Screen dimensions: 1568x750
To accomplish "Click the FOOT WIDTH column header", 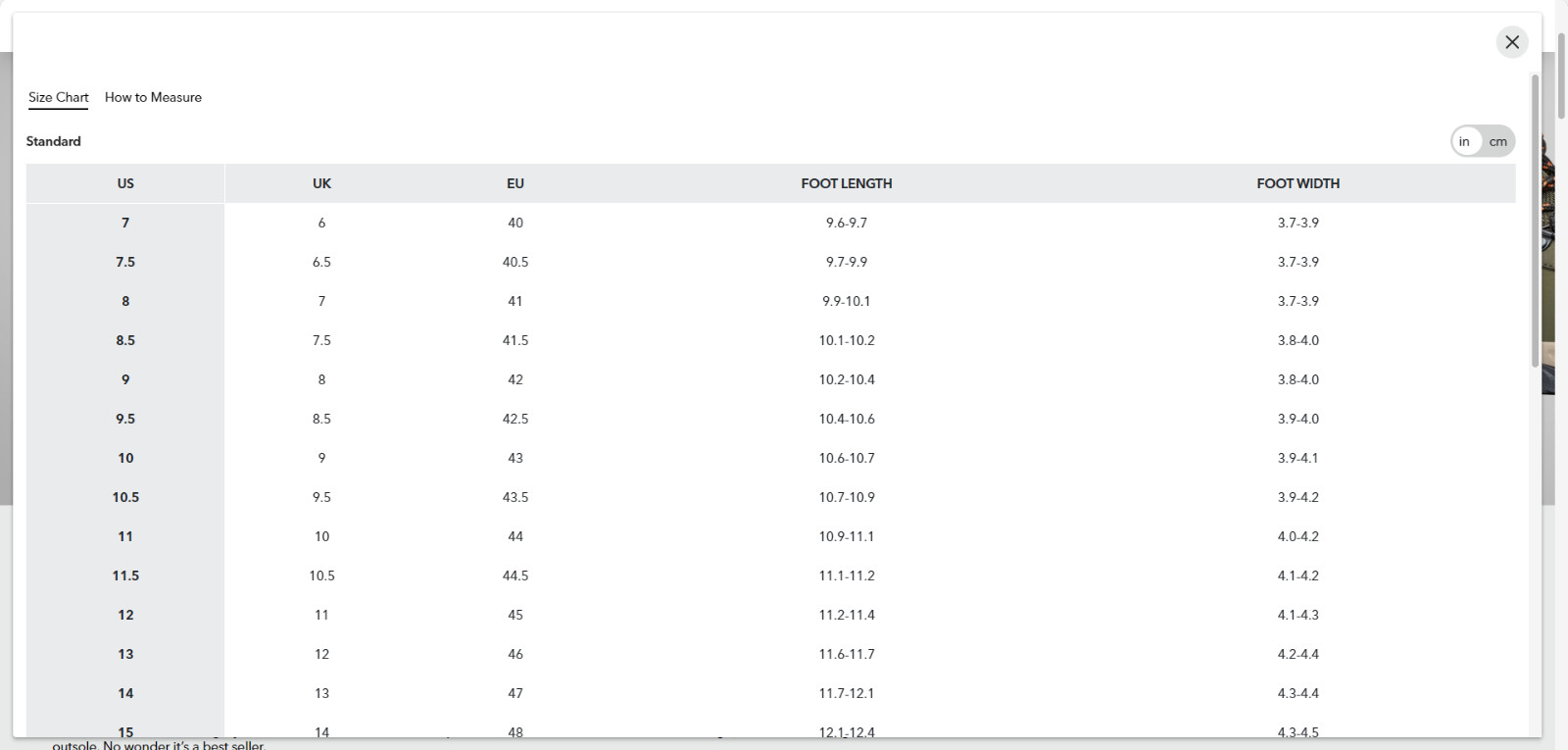I will click(1298, 183).
